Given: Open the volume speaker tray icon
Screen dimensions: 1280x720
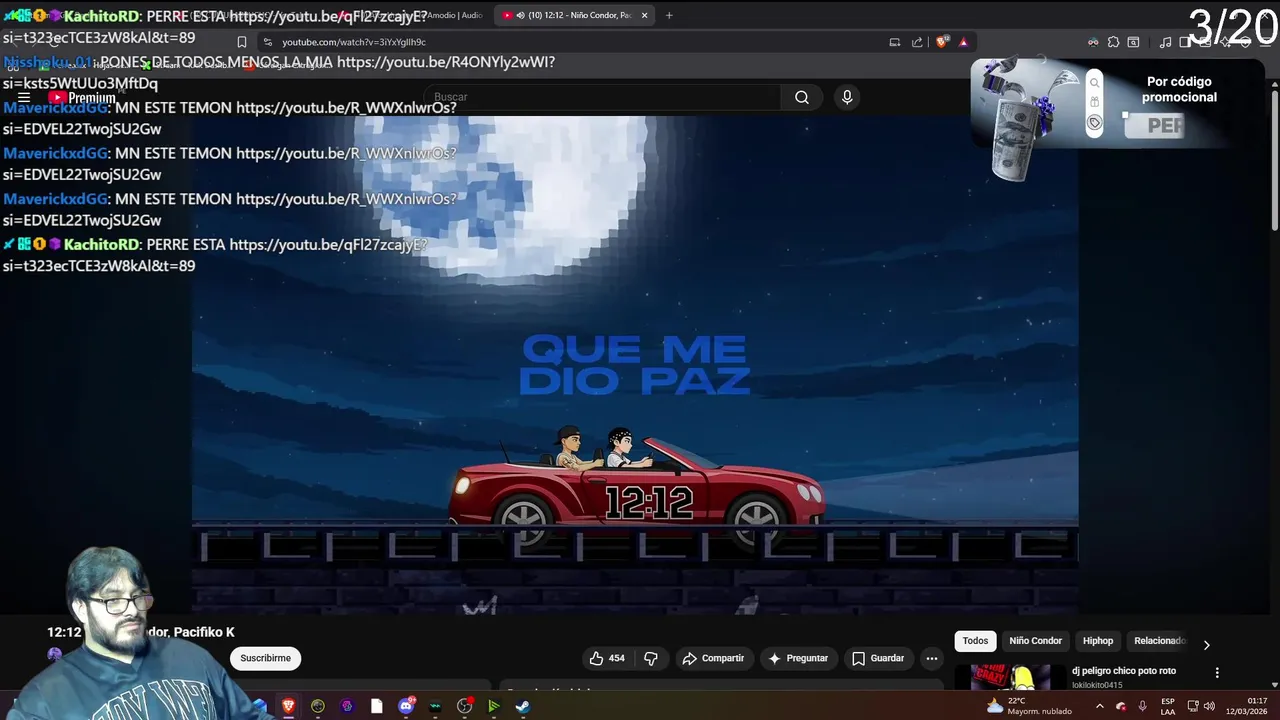Looking at the screenshot, I should [x=1211, y=706].
